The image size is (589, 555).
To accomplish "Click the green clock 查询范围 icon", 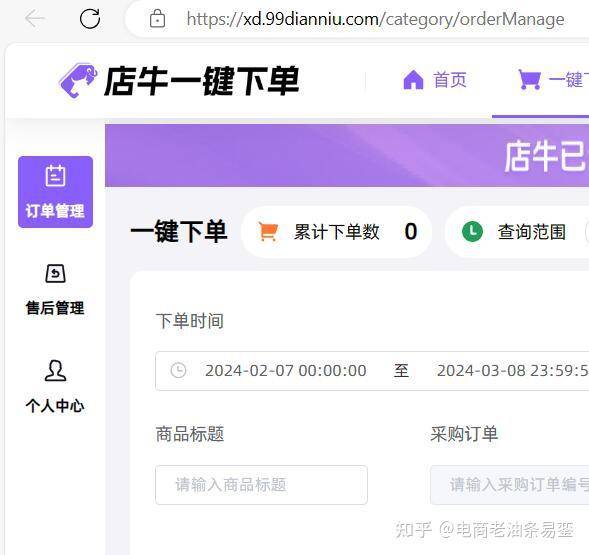I will click(x=472, y=231).
